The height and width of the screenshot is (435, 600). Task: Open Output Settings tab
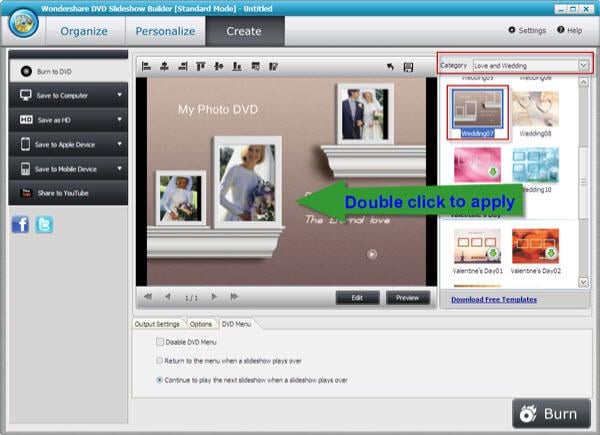(x=157, y=324)
